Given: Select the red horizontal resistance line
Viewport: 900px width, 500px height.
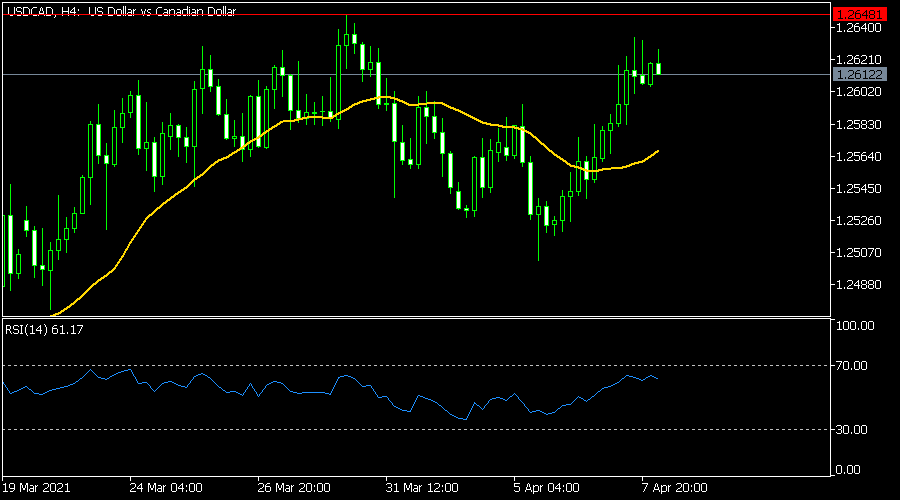Looking at the screenshot, I should click(416, 14).
